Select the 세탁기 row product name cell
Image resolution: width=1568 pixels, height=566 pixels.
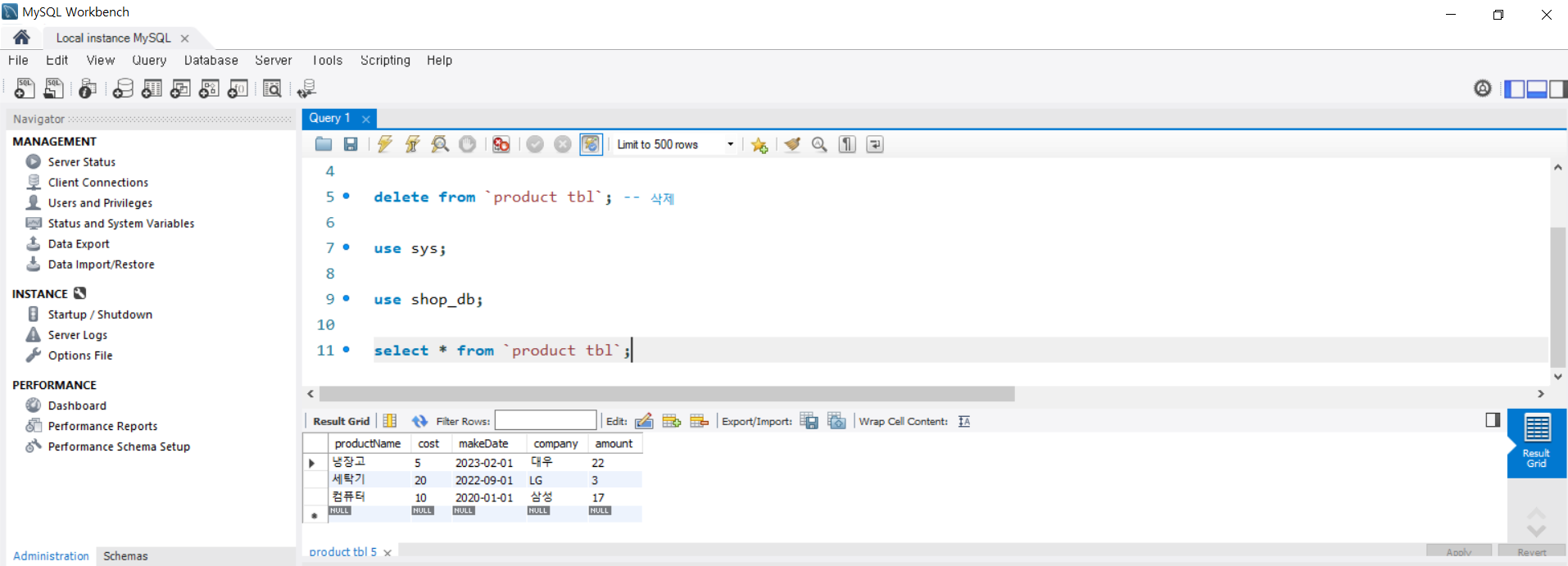click(369, 479)
